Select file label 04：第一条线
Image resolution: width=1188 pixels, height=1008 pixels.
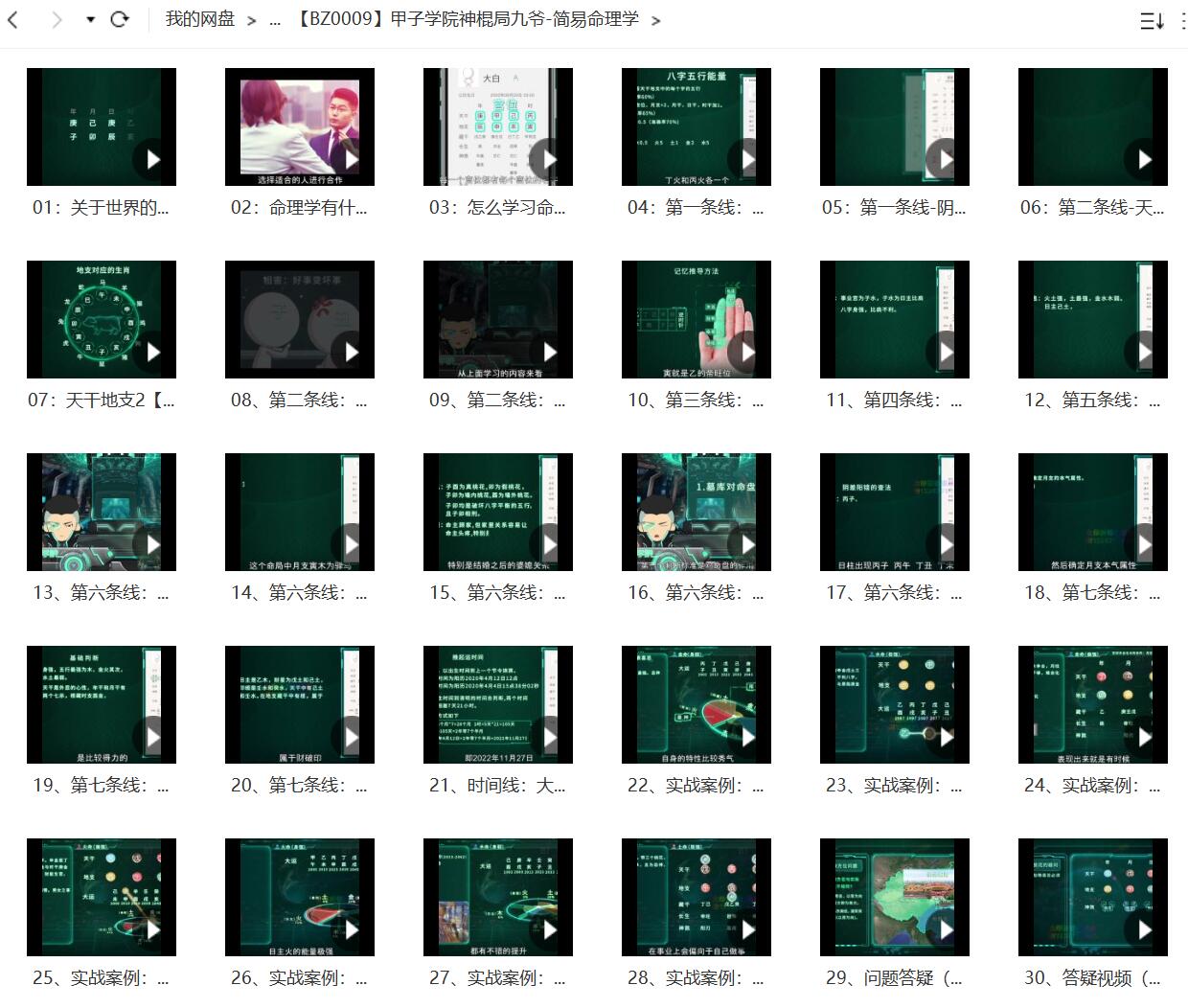[x=696, y=208]
